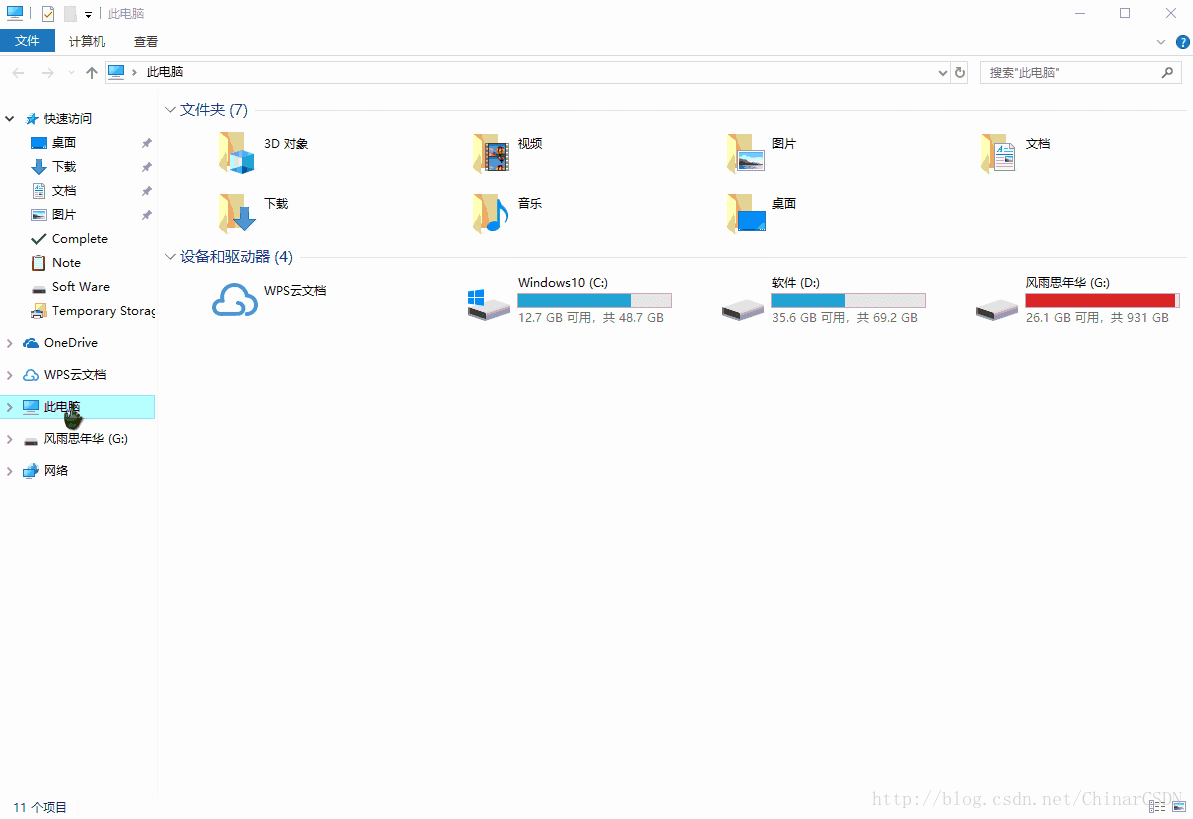This screenshot has width=1193, height=819.
Task: Click the 软件 (D:) usage bar
Action: click(x=848, y=300)
